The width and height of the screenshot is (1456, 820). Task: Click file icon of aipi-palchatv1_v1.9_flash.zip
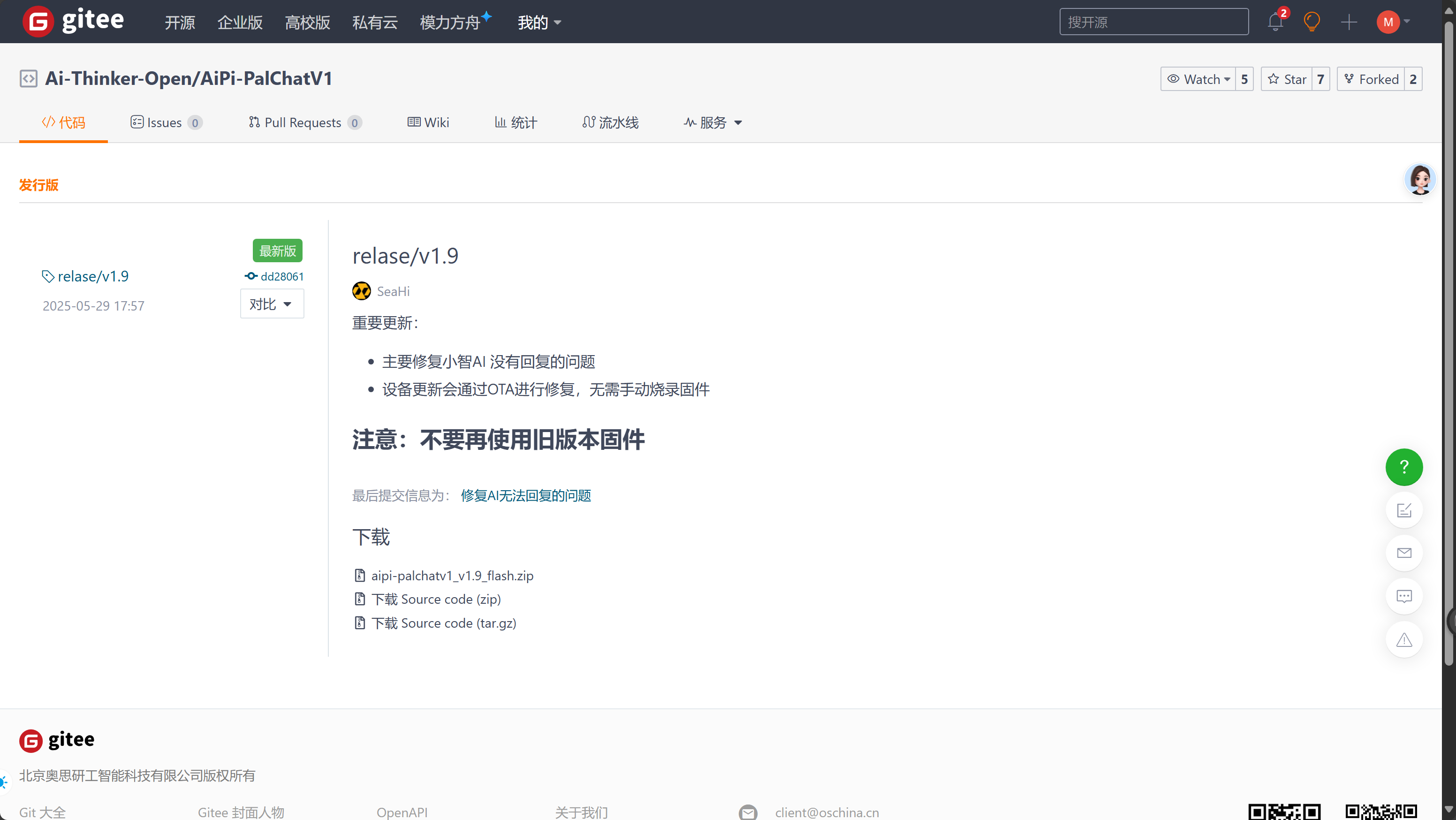[359, 575]
